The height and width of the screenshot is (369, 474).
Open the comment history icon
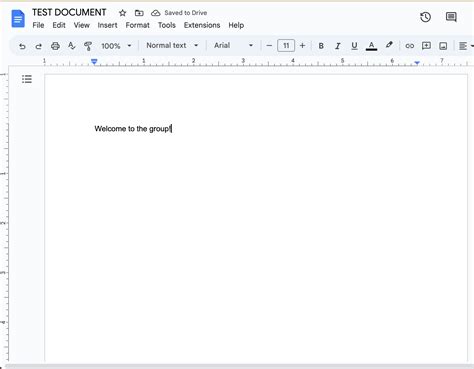(x=451, y=17)
